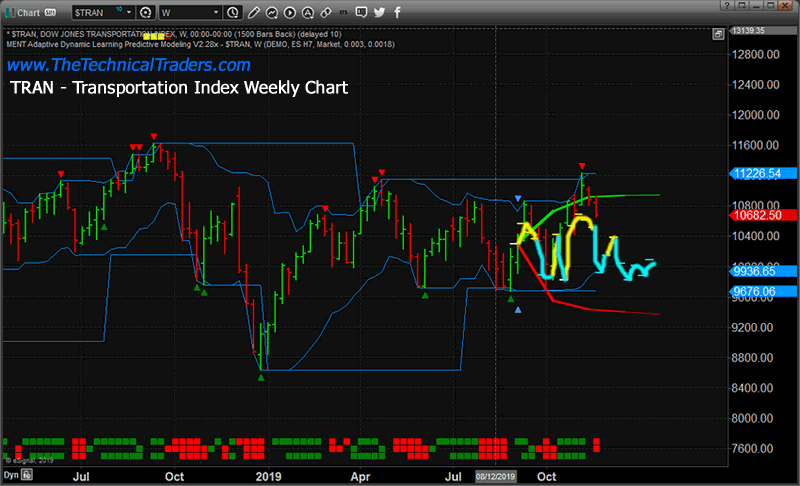800x486 pixels.
Task: Open the alerts 'A' icon
Action: (x=308, y=12)
